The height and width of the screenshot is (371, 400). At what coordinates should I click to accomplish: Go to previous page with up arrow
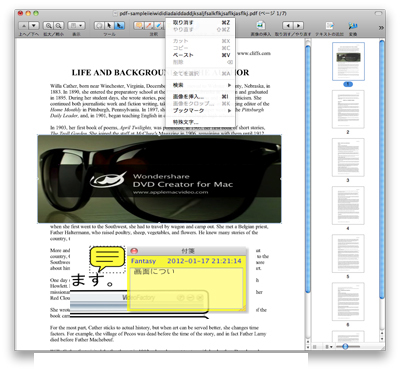24,25
